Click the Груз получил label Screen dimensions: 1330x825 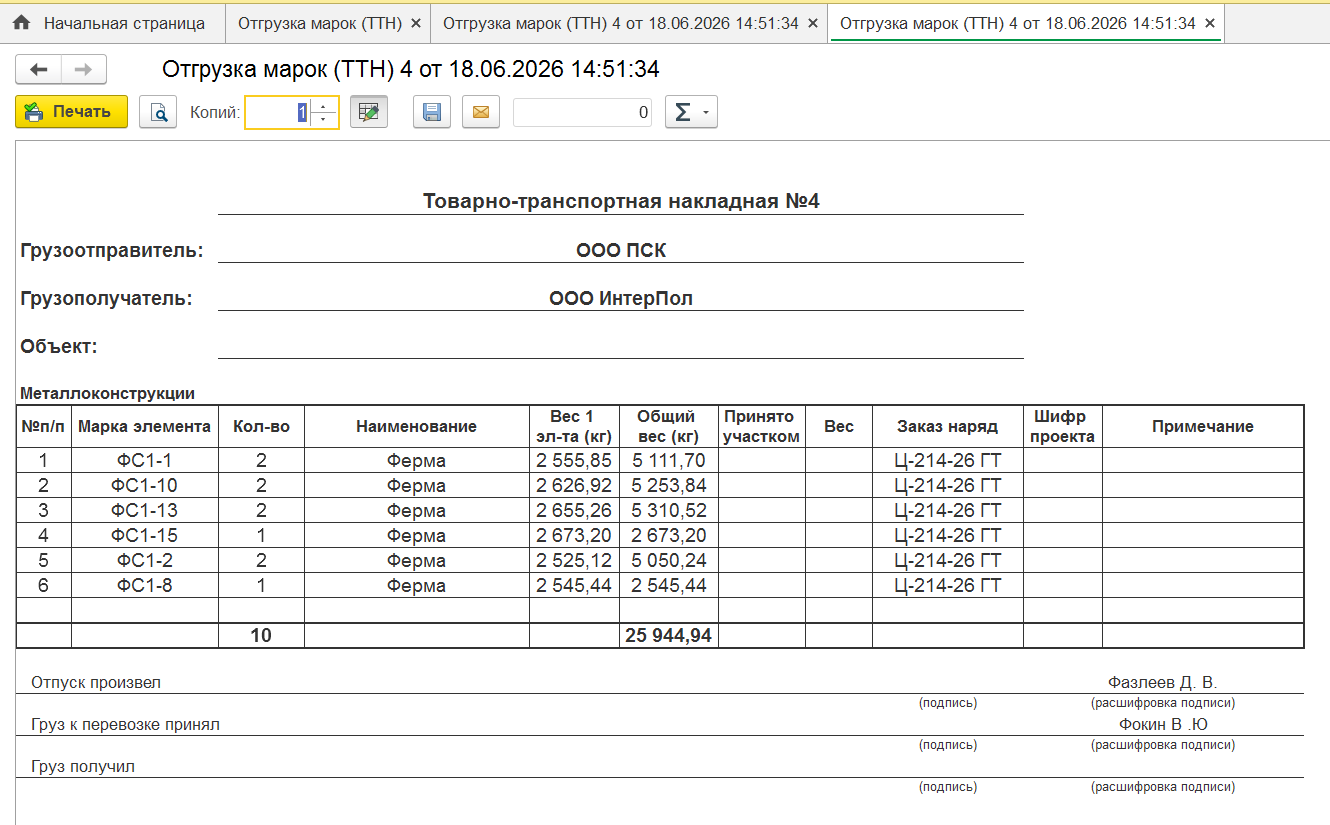click(83, 767)
